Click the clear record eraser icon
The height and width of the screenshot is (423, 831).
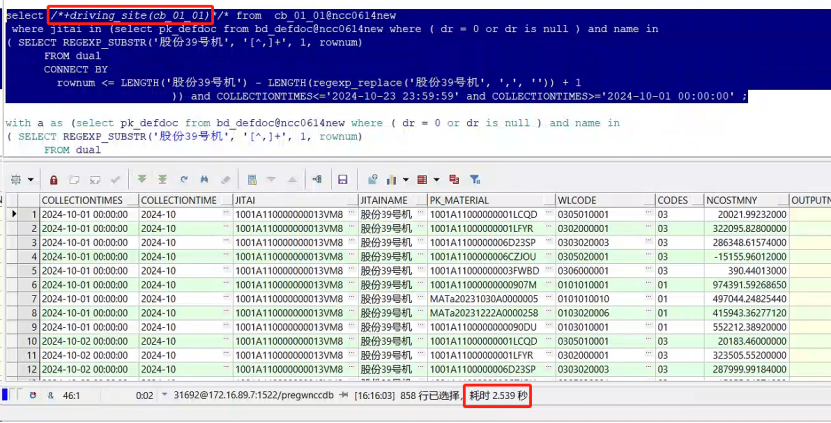pyautogui.click(x=225, y=180)
